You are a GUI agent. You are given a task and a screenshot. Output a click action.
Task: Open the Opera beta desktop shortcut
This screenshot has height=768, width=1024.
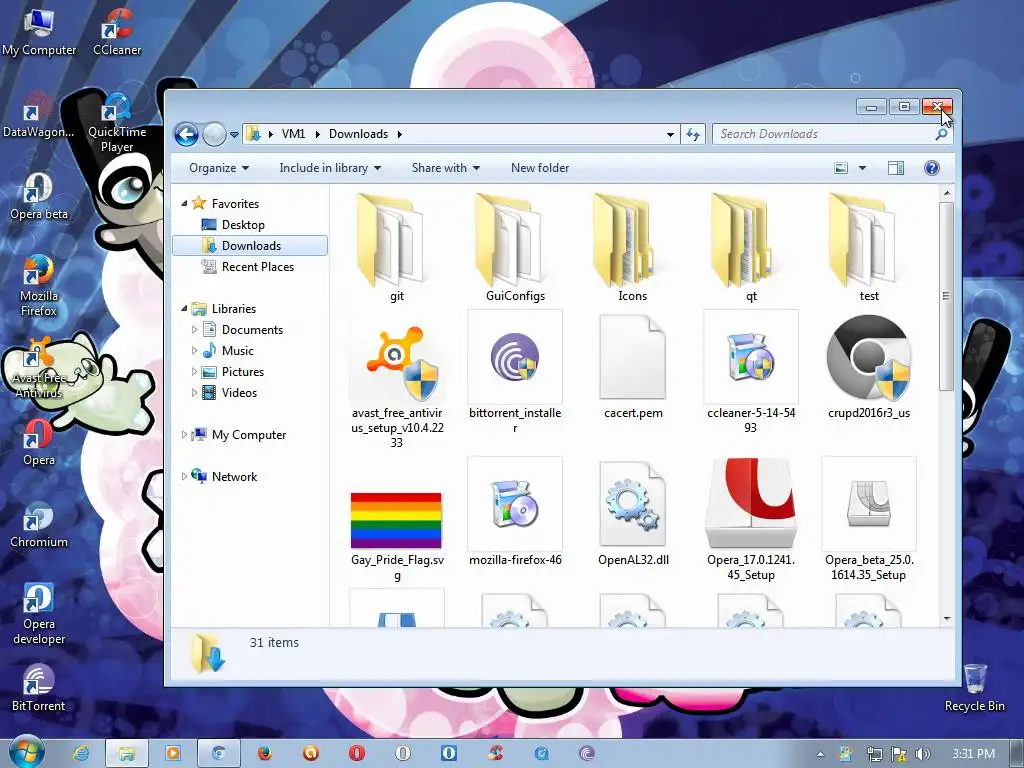point(39,195)
